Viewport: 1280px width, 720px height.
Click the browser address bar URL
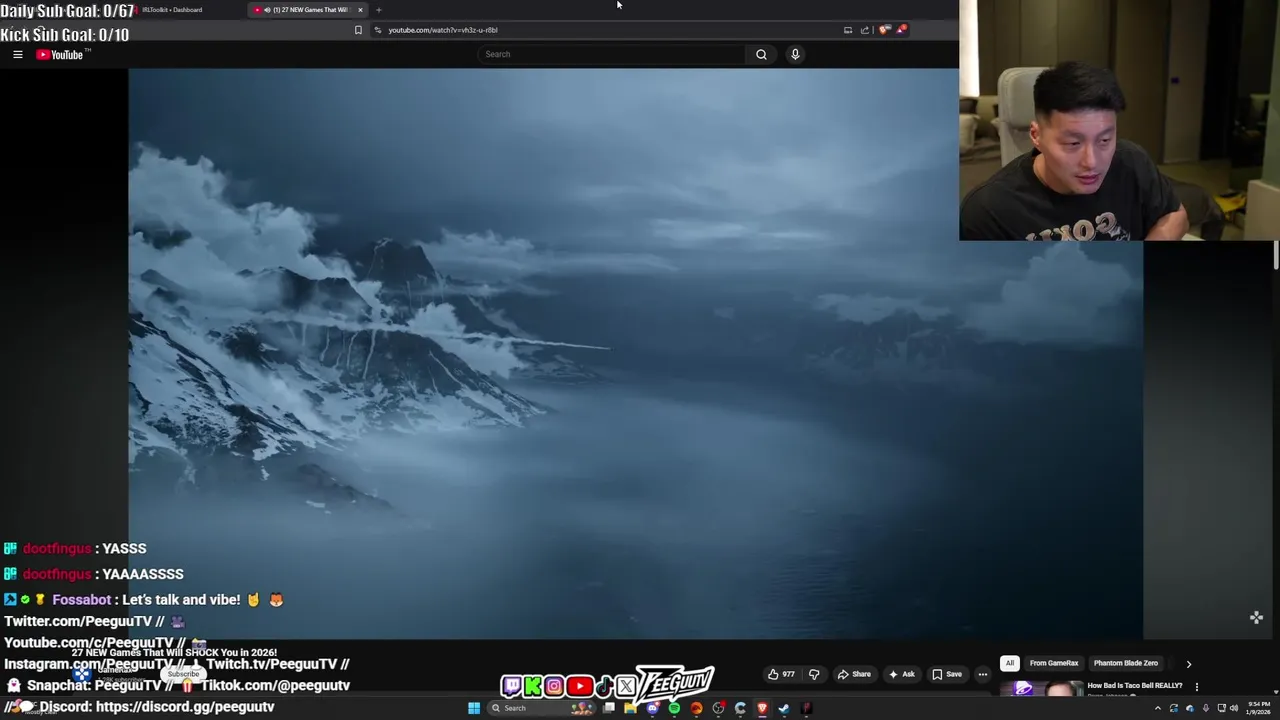click(x=443, y=30)
